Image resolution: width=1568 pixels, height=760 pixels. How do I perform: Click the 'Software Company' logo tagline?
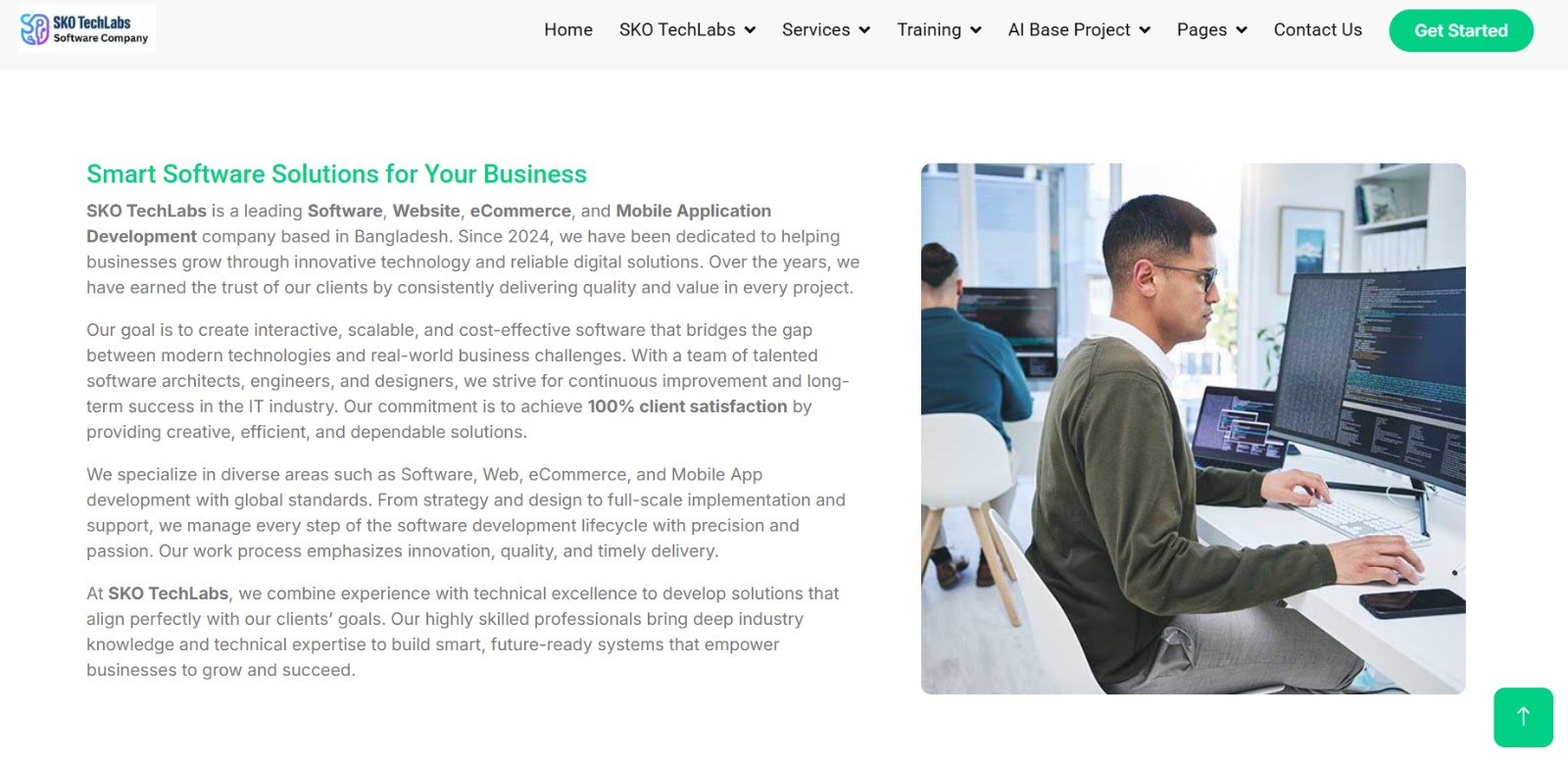pyautogui.click(x=101, y=38)
